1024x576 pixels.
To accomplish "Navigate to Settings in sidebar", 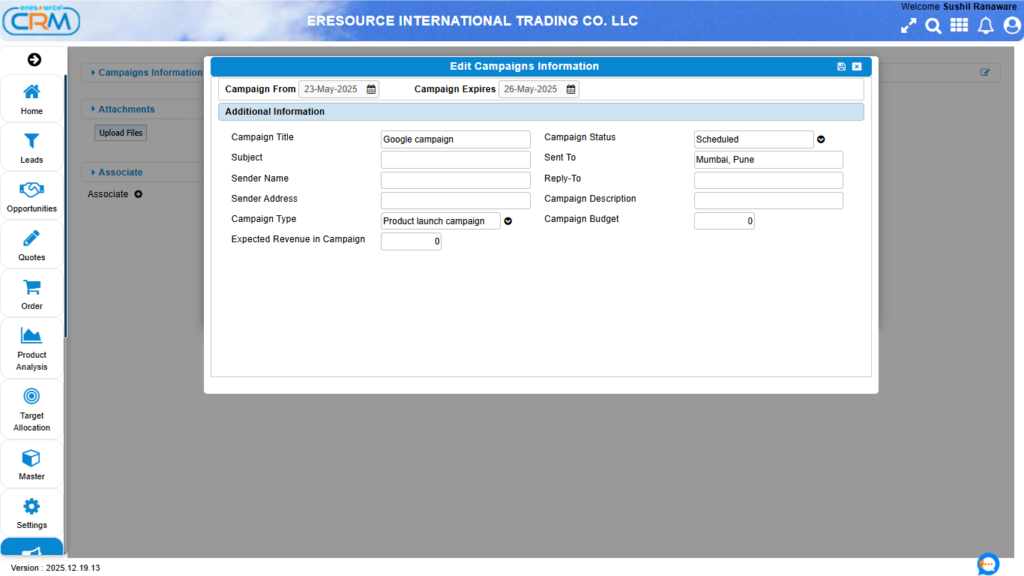I will click(x=32, y=514).
